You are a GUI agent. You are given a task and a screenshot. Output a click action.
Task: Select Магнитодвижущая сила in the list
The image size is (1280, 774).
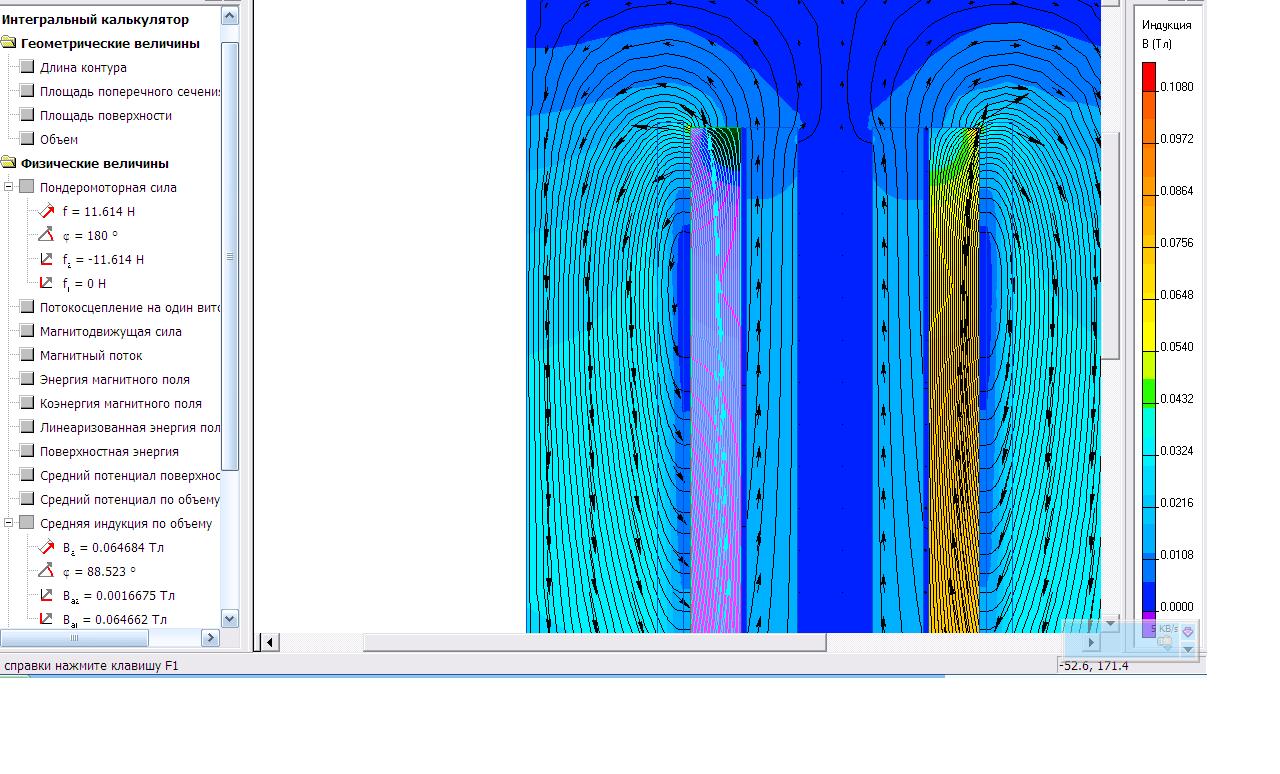coord(110,332)
